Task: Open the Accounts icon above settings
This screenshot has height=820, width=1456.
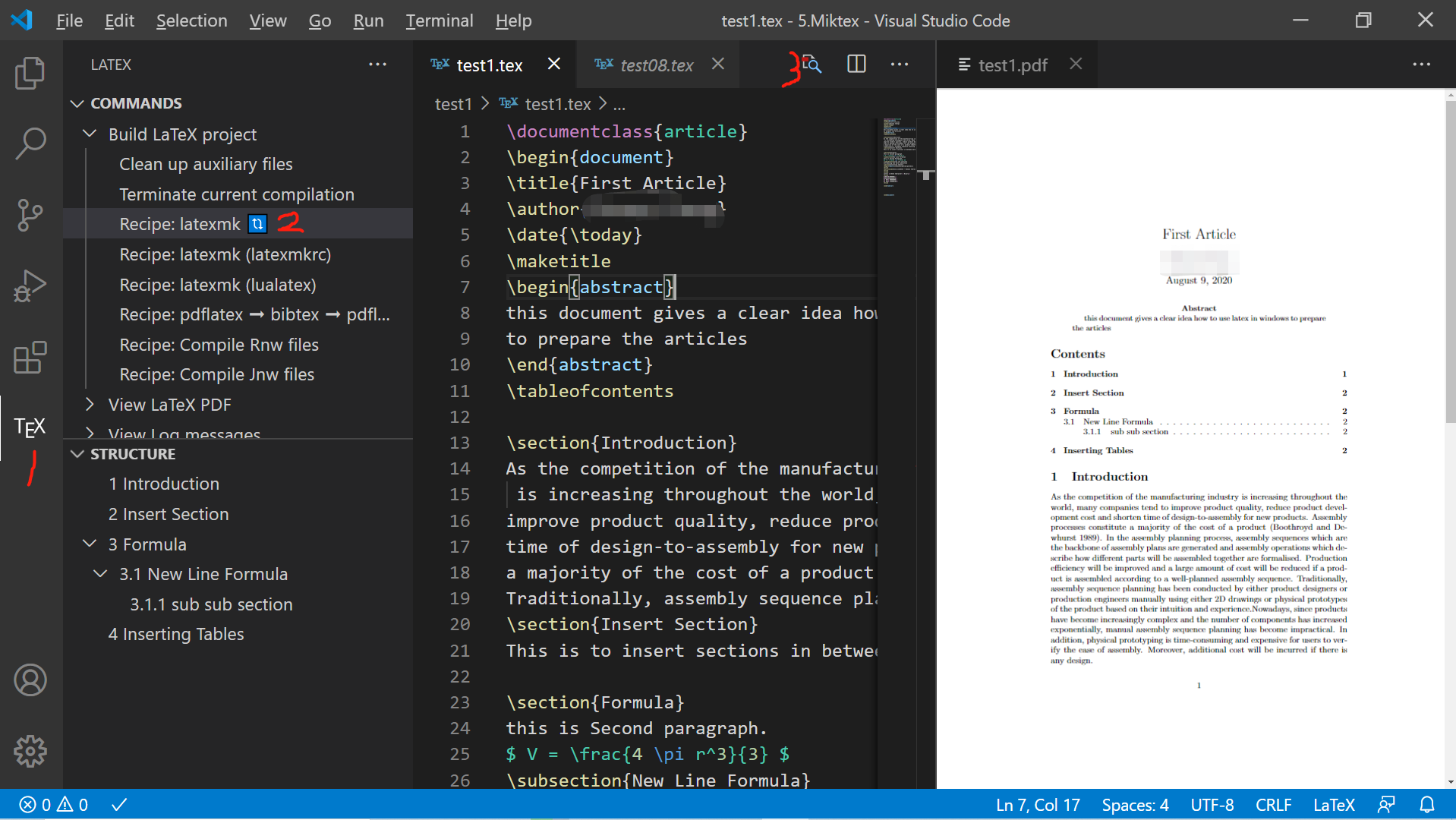Action: click(x=30, y=680)
